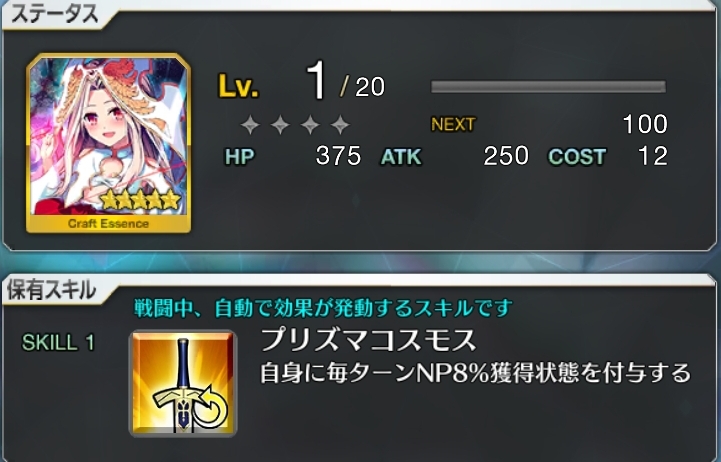Select the SKILL 1 label

tap(58, 342)
